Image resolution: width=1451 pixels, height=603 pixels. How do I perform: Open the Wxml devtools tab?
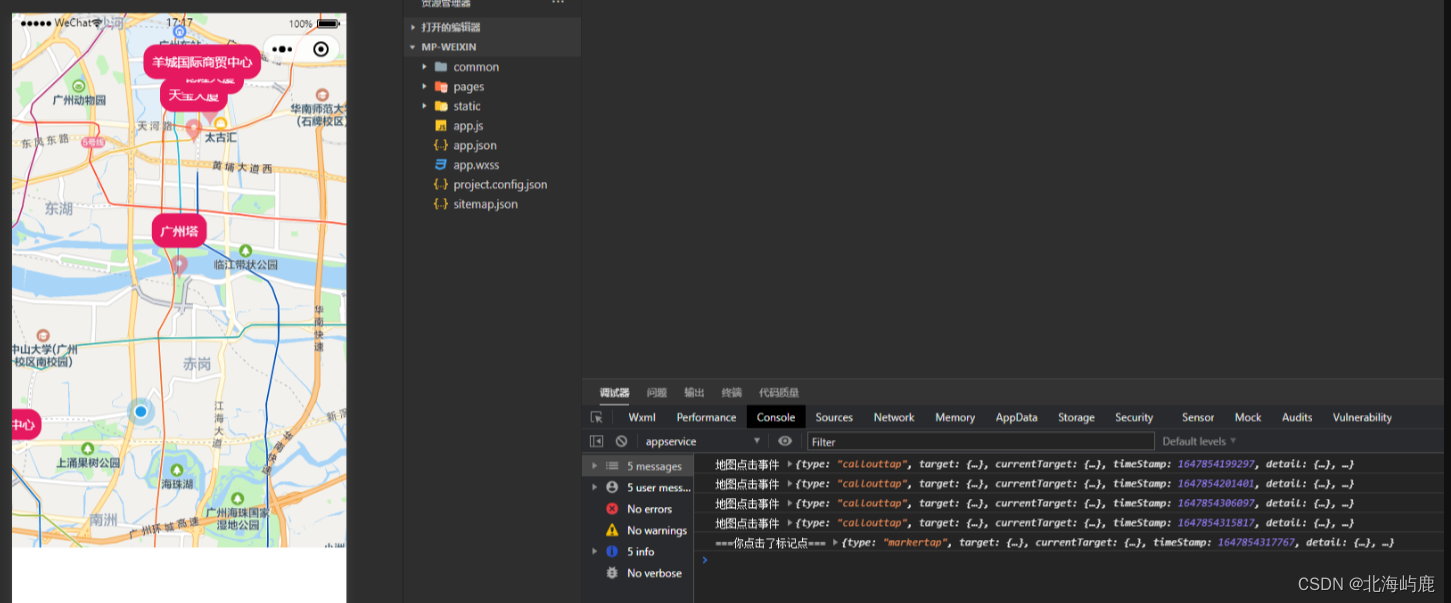pyautogui.click(x=642, y=418)
